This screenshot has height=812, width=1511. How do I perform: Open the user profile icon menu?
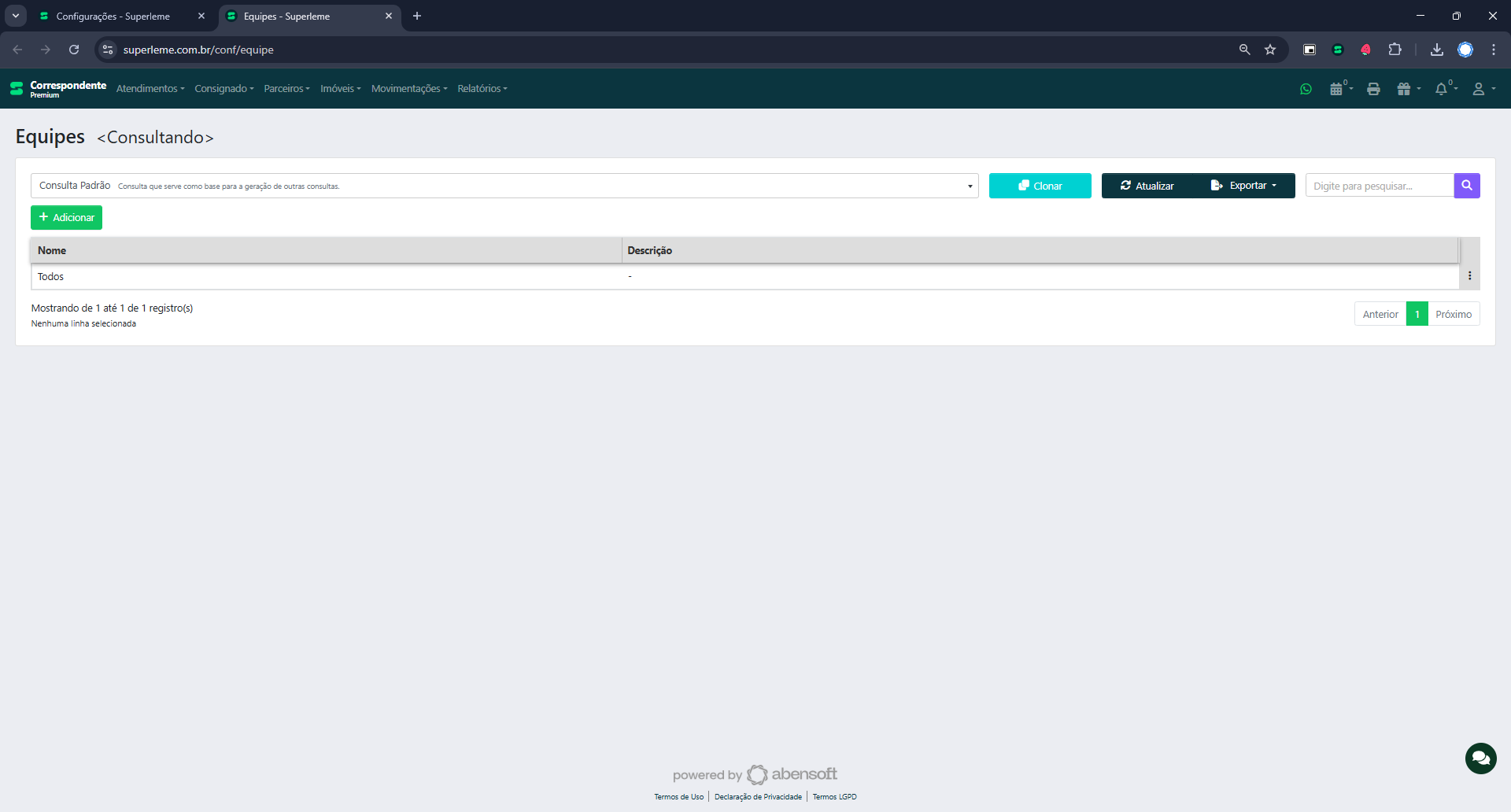[1482, 89]
